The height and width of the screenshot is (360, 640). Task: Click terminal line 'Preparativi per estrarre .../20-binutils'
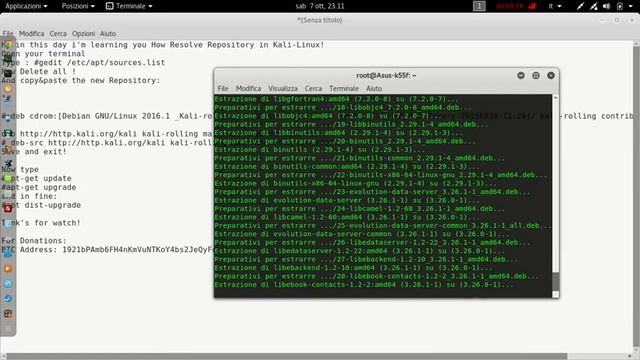point(345,141)
